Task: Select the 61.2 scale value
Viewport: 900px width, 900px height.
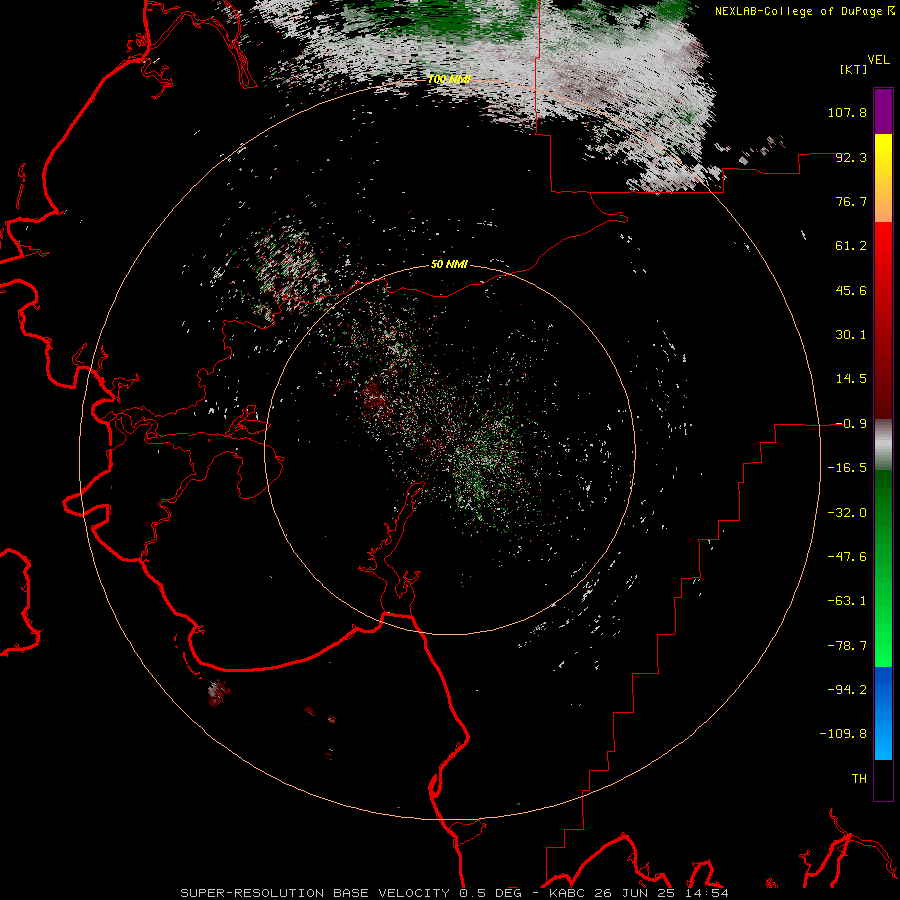Action: point(851,246)
